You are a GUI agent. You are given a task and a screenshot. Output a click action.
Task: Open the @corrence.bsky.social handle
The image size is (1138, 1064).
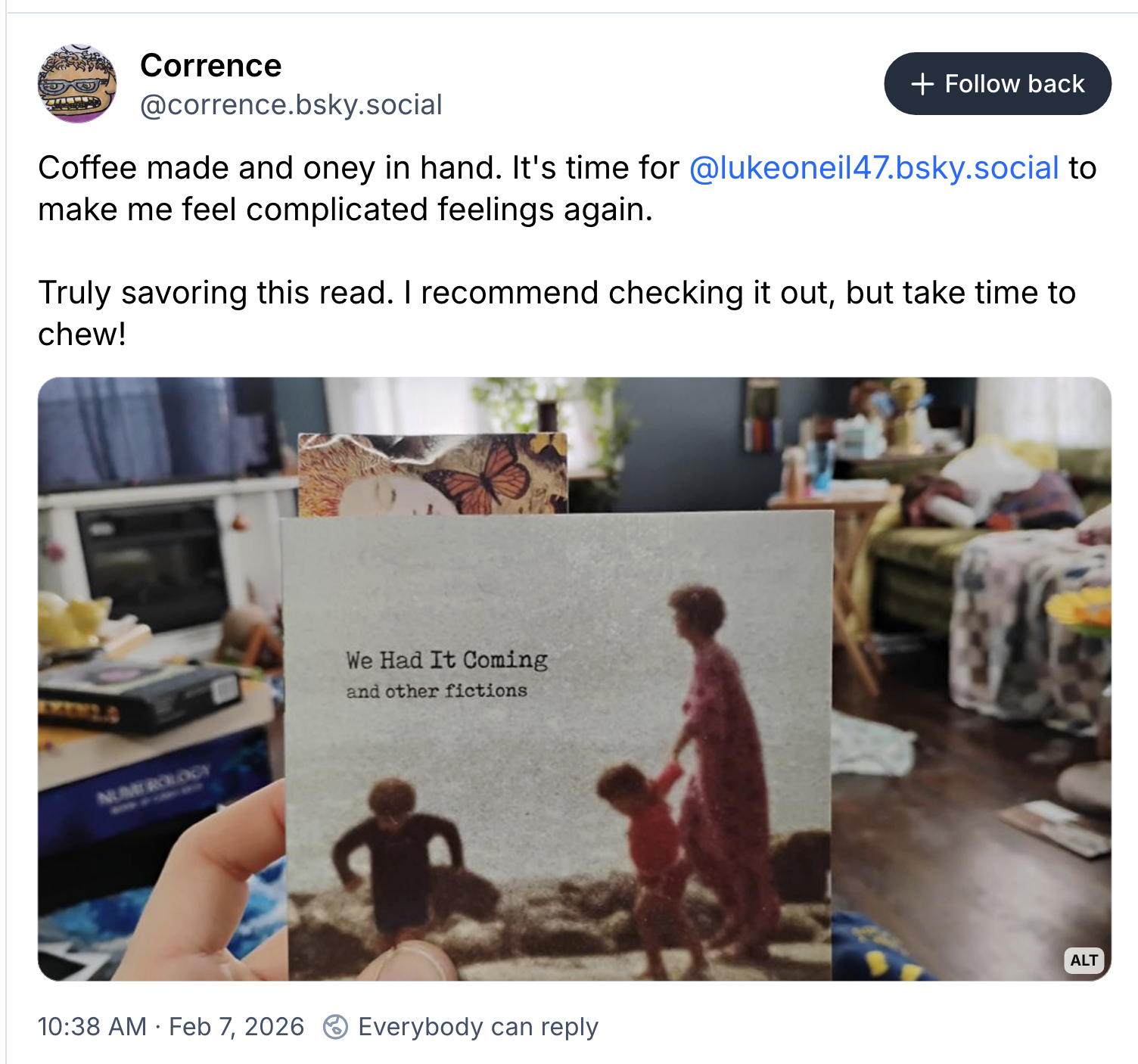(291, 104)
